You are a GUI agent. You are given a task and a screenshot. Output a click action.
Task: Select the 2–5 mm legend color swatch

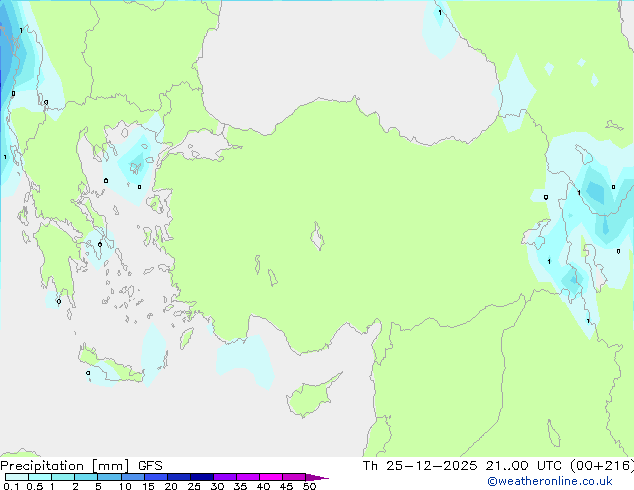tap(86, 477)
